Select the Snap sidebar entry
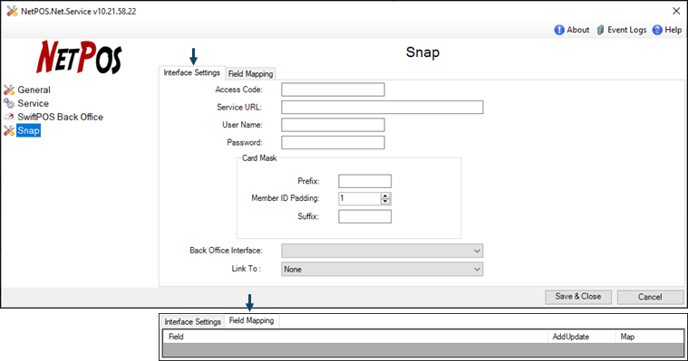Screen dimensions: 688x361 pos(29,131)
